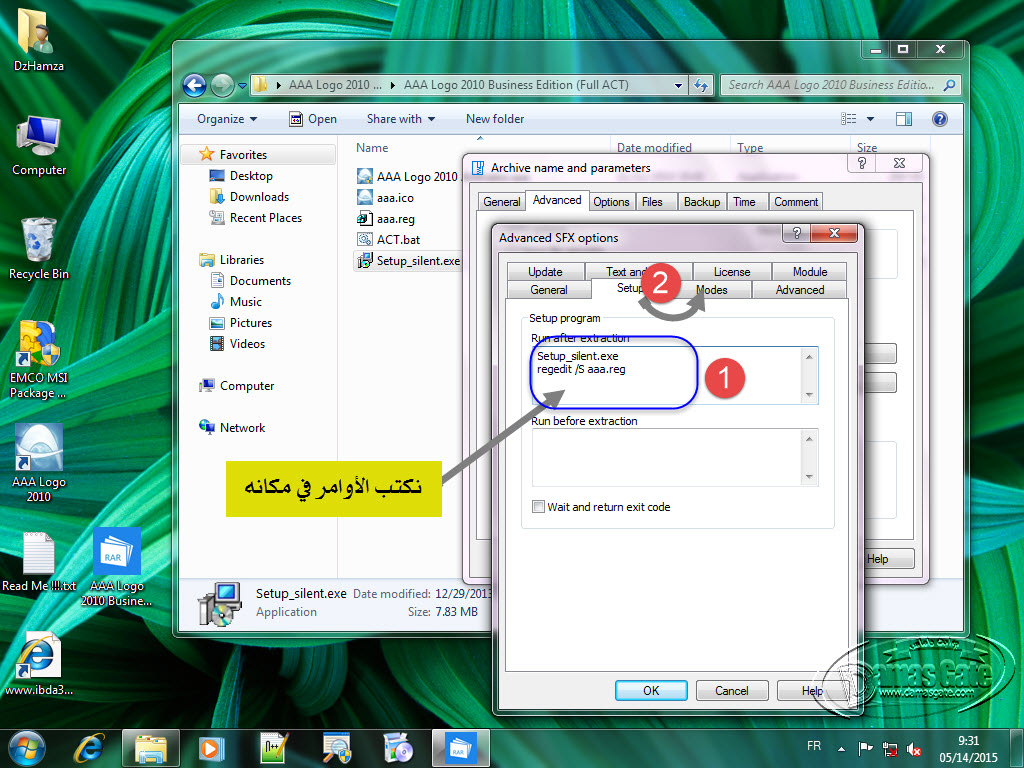
Task: Select Network in navigation pane
Action: (232, 428)
